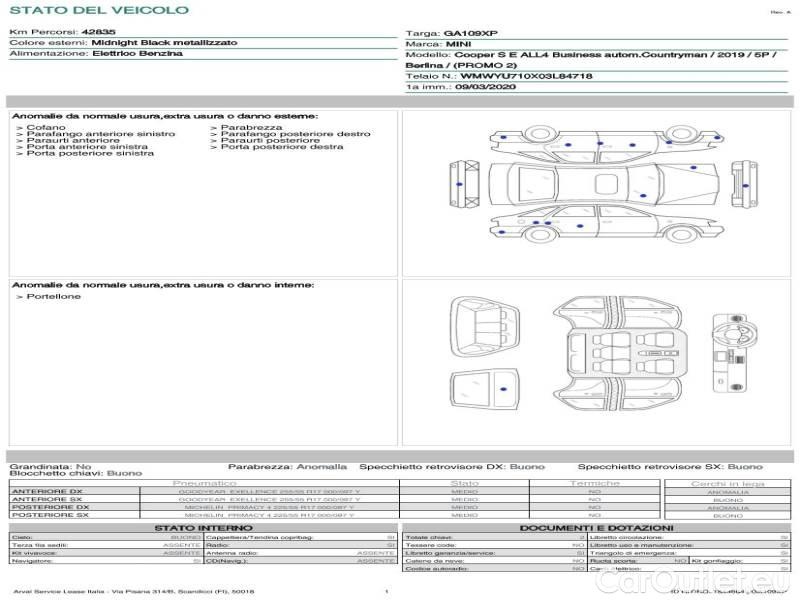Select 'Specchietto retrovisore DX: Buono'
The height and width of the screenshot is (600, 800).
pyautogui.click(x=452, y=467)
